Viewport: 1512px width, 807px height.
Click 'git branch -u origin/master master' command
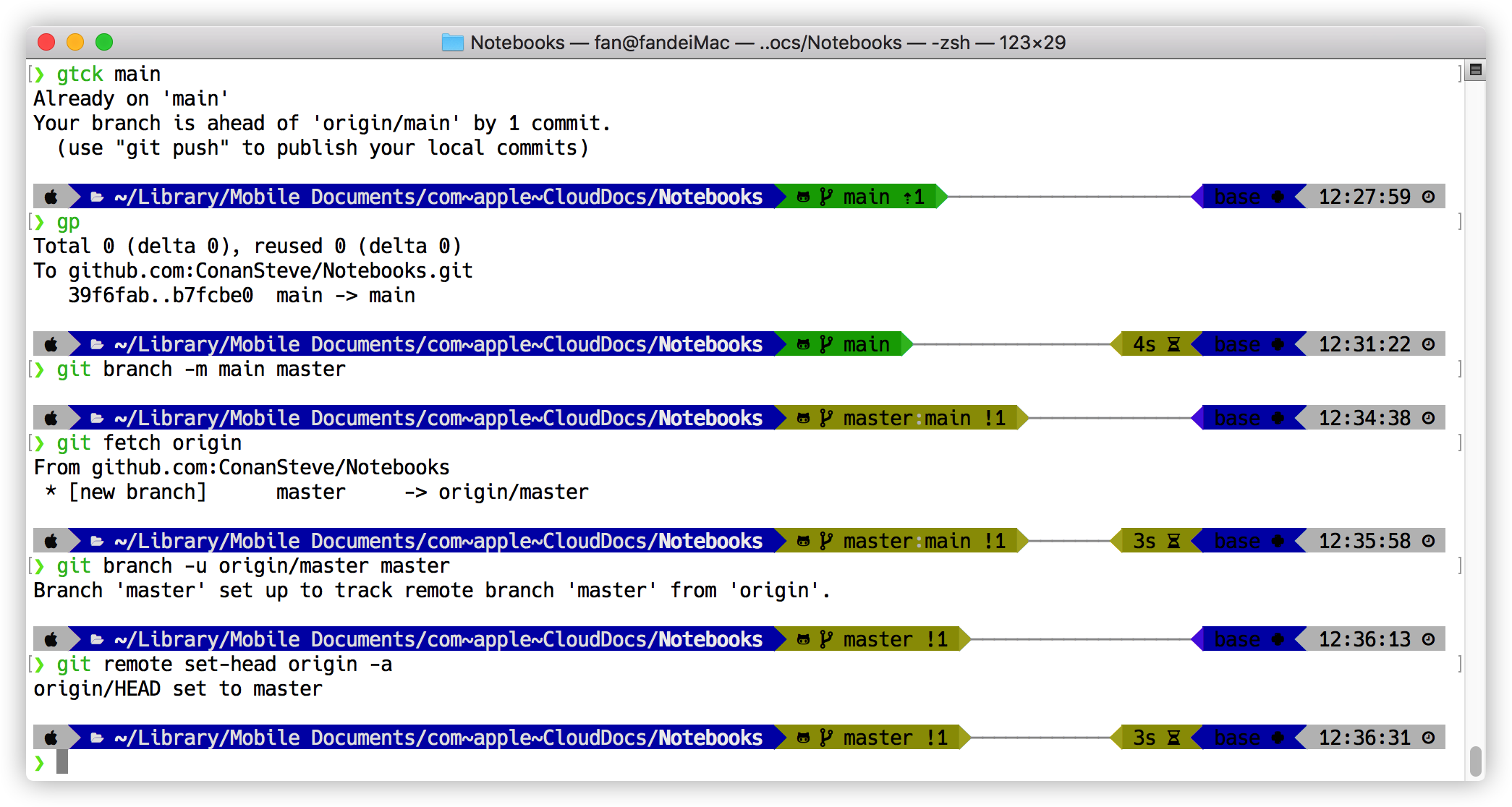point(253,565)
